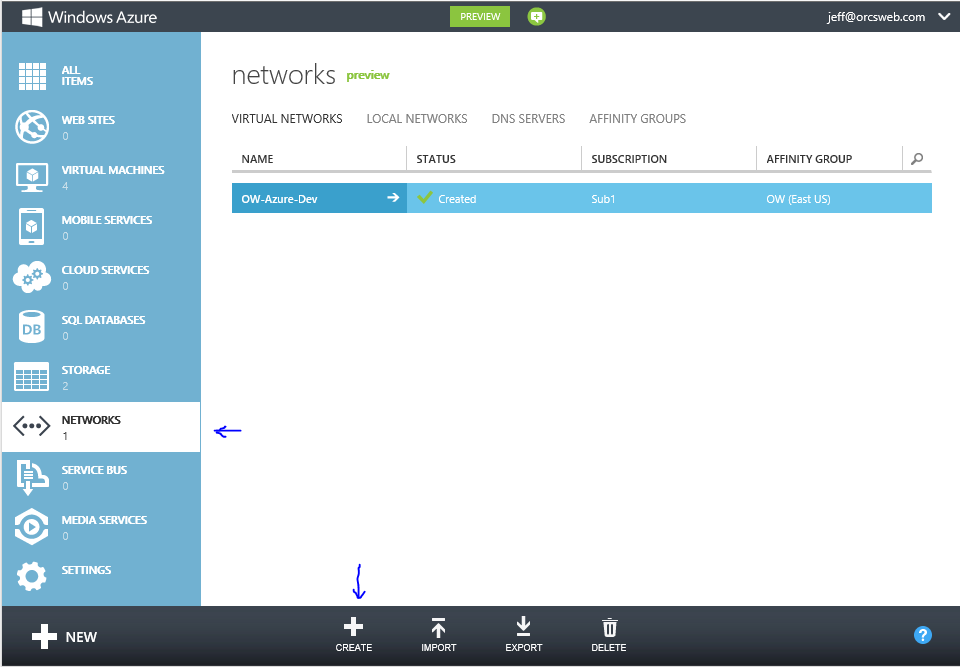Open the Service Bus icon
Viewport: 960px width, 667px height.
32,477
